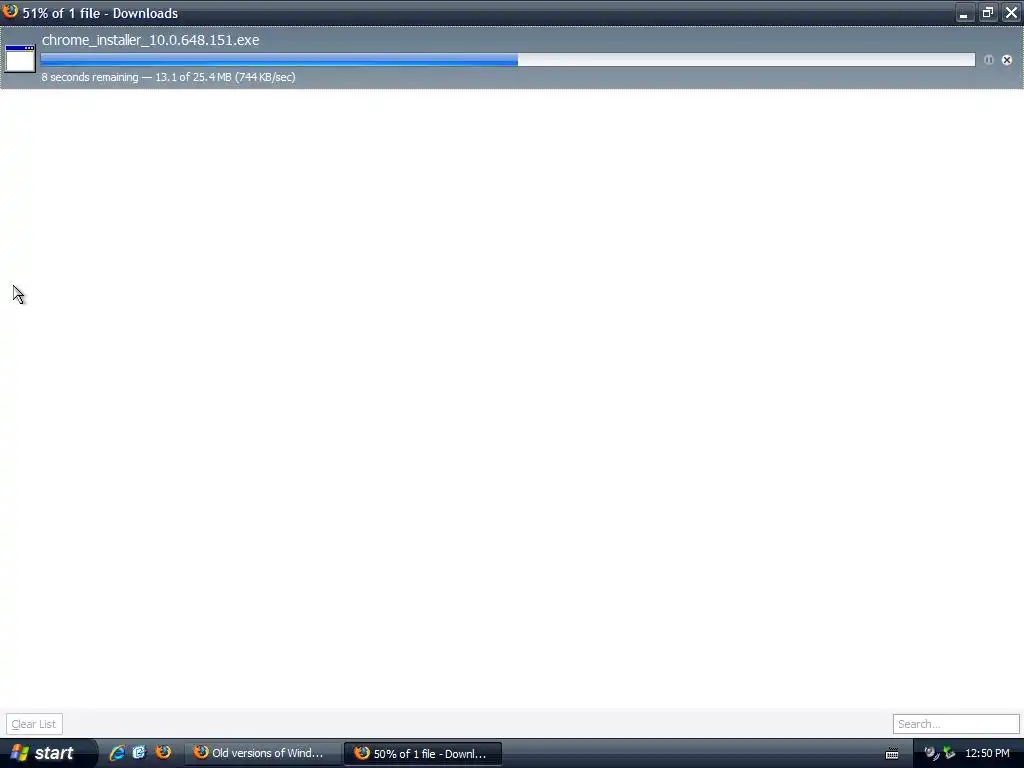
Task: Focus the Search downloads field
Action: pyautogui.click(x=955, y=724)
